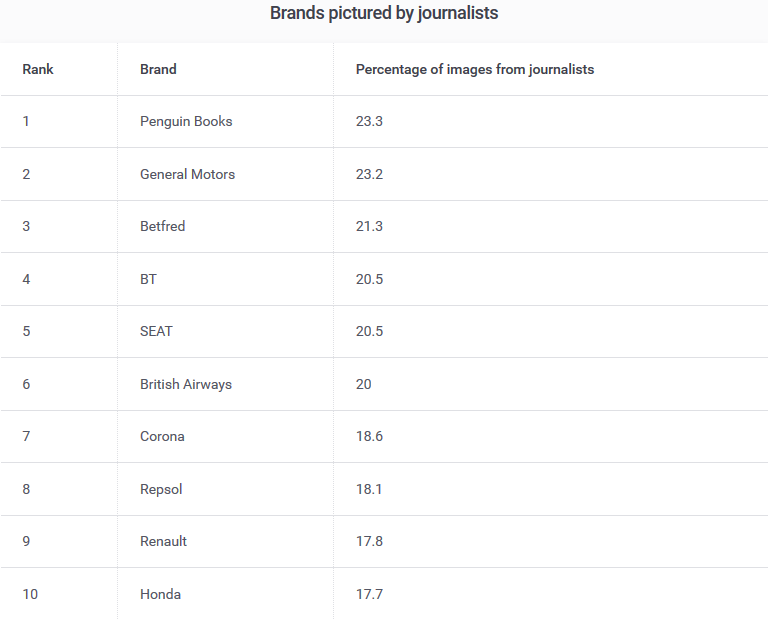Image resolution: width=768 pixels, height=619 pixels.
Task: Select the Renault brand cell
Action: tap(163, 541)
